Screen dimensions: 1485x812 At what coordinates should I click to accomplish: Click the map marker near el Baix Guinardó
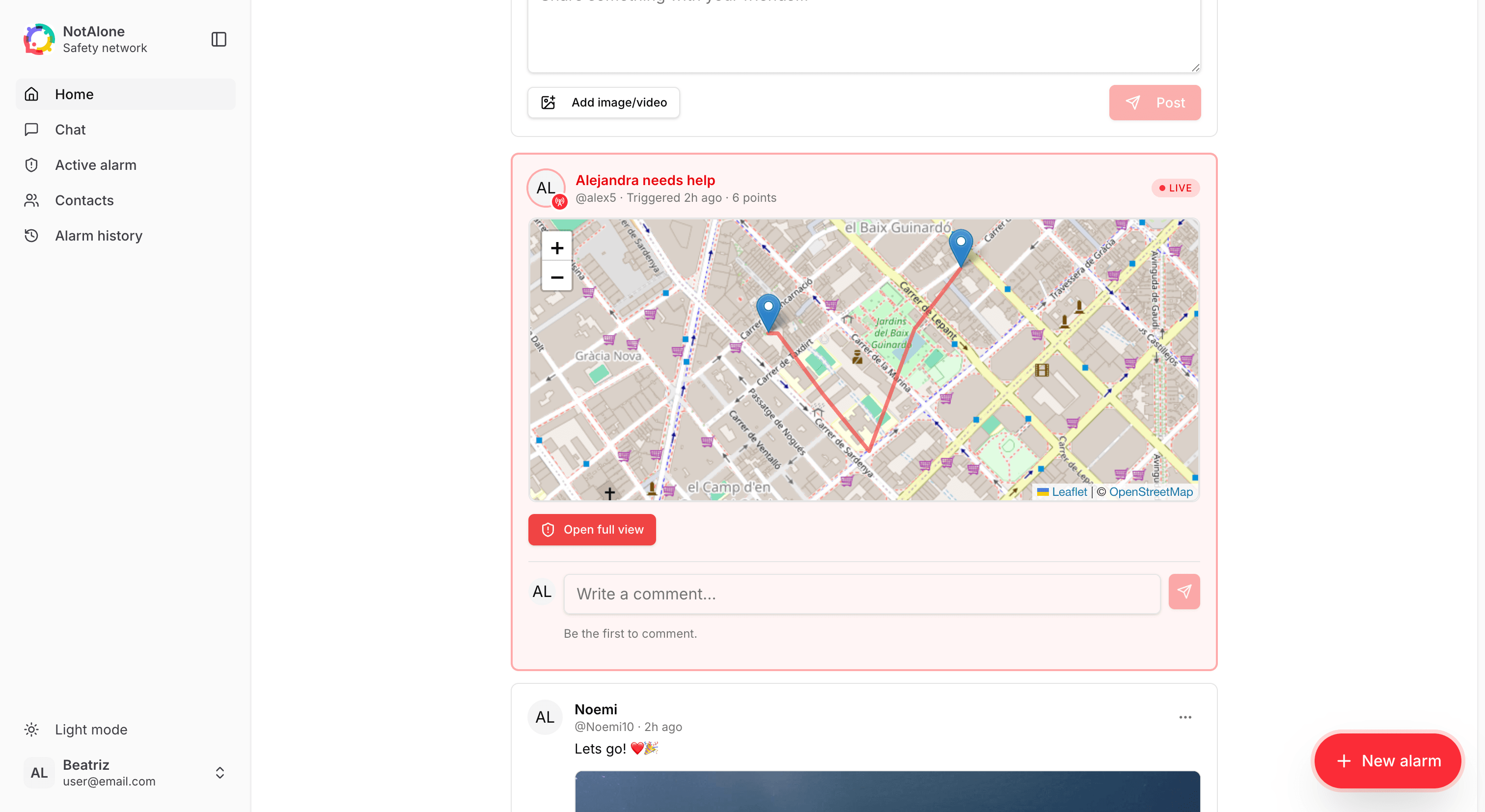(x=961, y=248)
